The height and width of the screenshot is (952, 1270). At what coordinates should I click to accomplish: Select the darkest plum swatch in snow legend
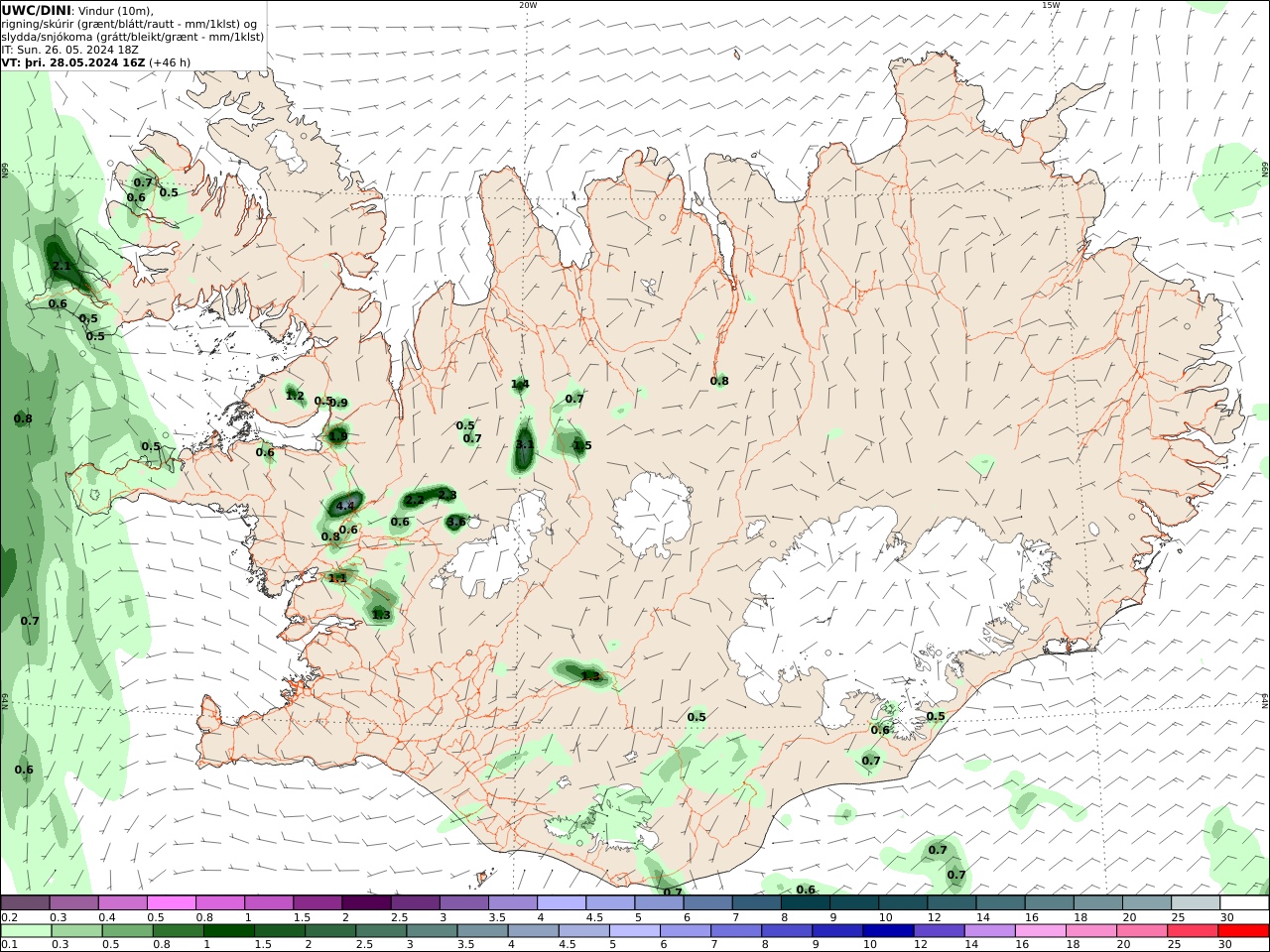366,902
